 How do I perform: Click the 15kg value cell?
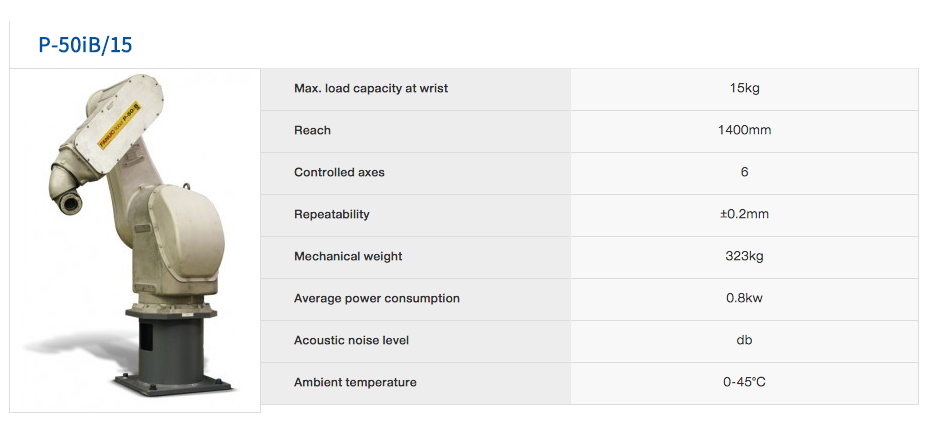point(744,89)
